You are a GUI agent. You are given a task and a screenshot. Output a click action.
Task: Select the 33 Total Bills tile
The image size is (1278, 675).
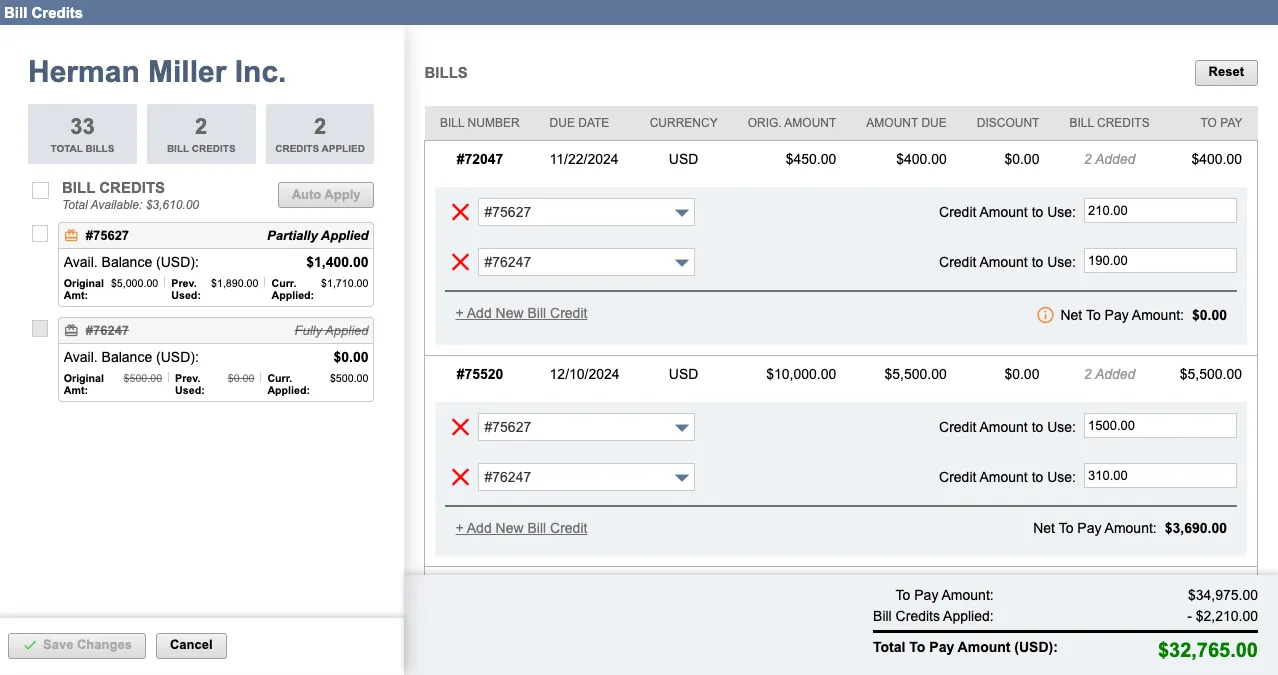click(x=82, y=134)
